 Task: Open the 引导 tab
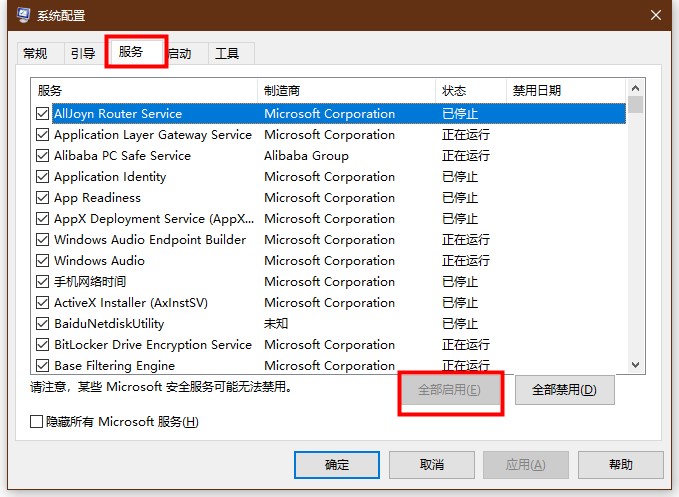pos(82,53)
